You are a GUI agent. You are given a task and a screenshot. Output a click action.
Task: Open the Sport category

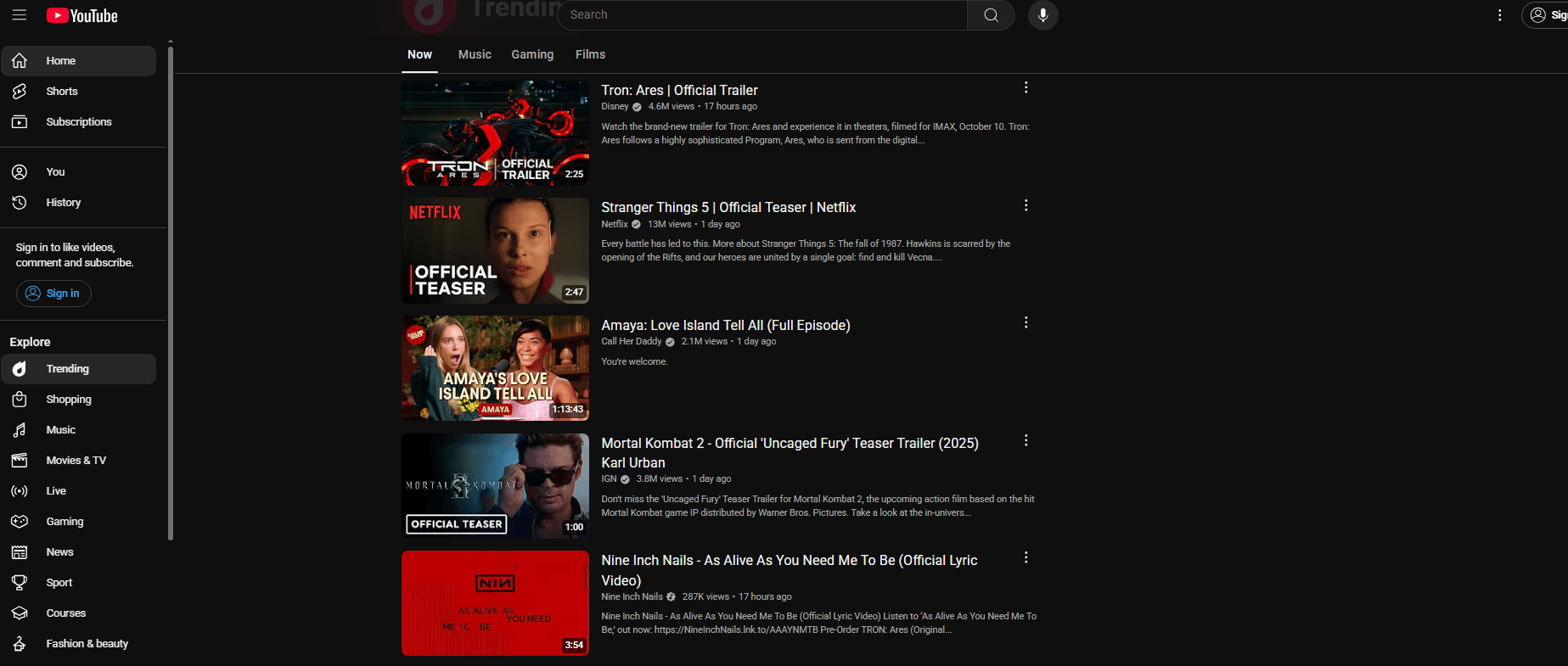[79, 583]
